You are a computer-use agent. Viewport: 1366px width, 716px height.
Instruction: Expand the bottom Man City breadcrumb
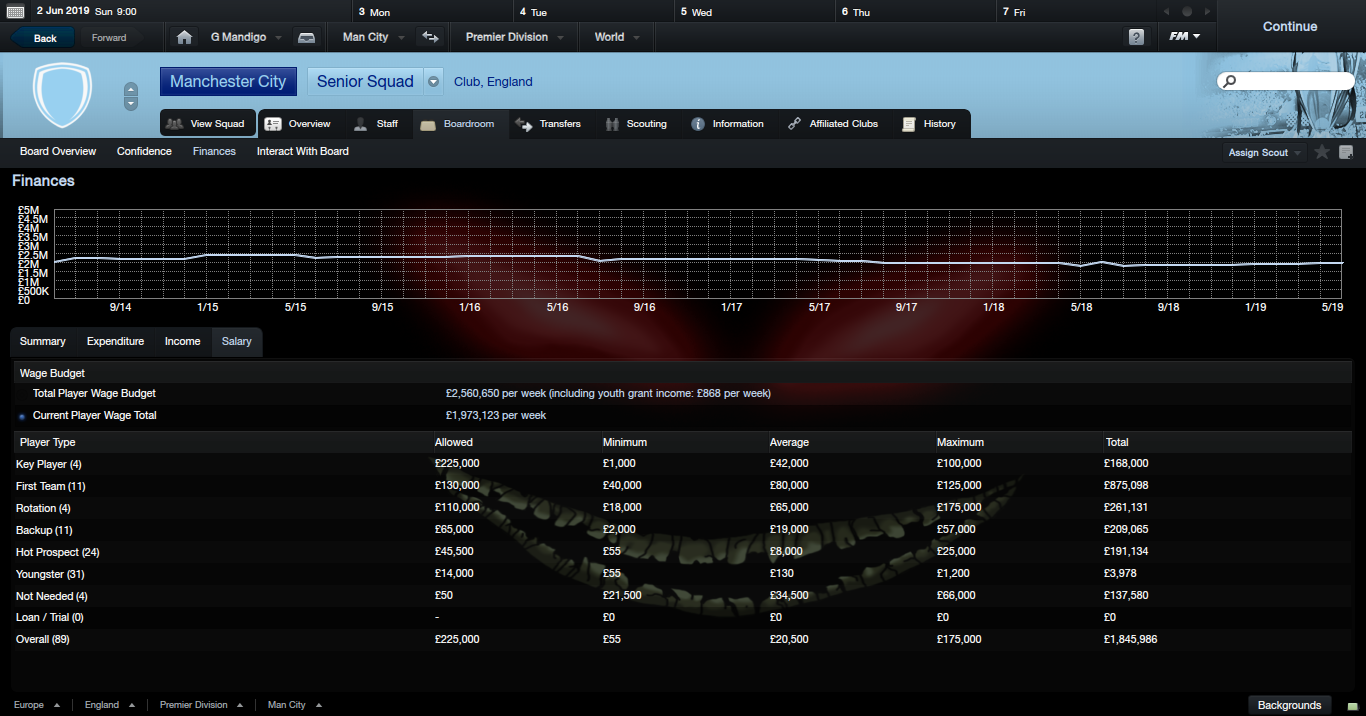point(294,705)
